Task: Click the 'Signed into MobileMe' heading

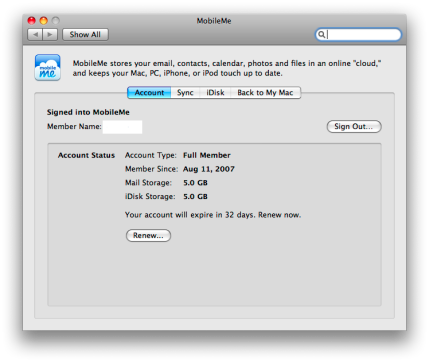Action: 88,112
